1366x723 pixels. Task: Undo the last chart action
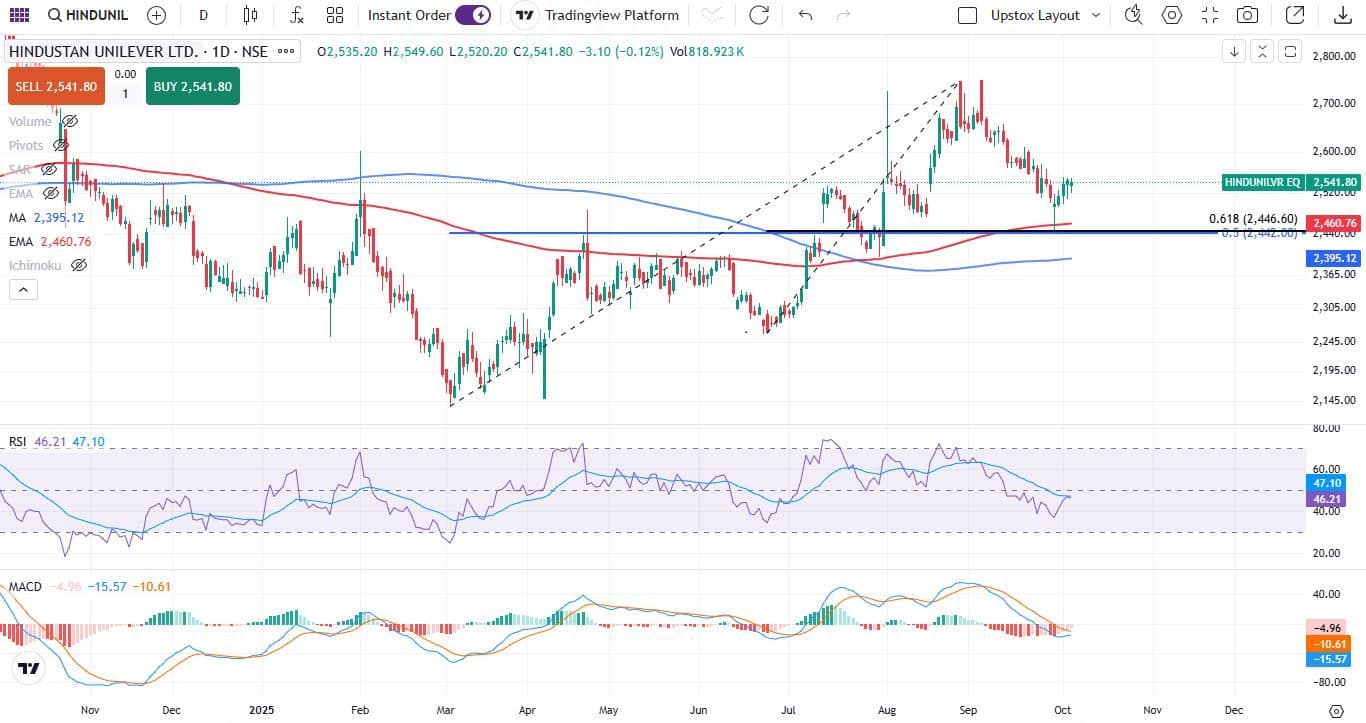[x=805, y=15]
